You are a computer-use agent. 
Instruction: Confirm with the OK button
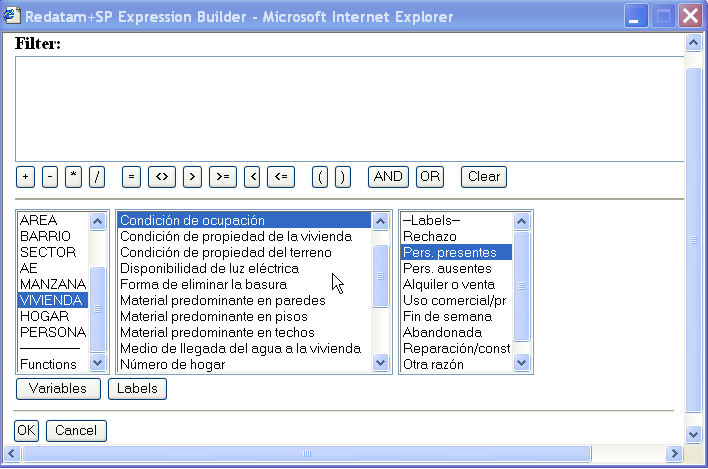(26, 430)
